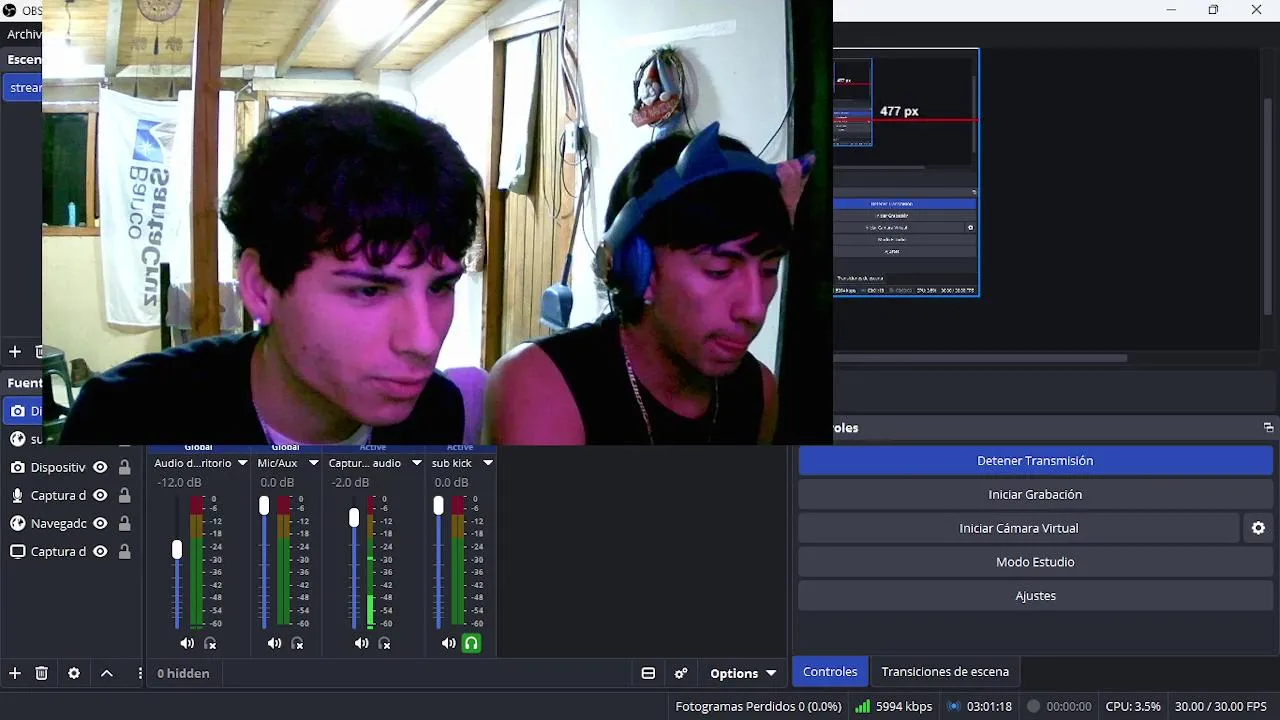
Task: Click the sub kick volume fader handle
Action: (x=438, y=506)
